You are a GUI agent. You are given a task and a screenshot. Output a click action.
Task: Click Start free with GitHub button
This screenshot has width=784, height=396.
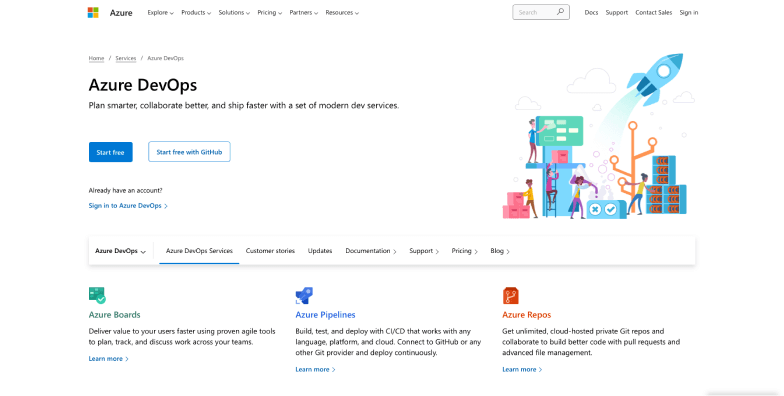pos(189,152)
